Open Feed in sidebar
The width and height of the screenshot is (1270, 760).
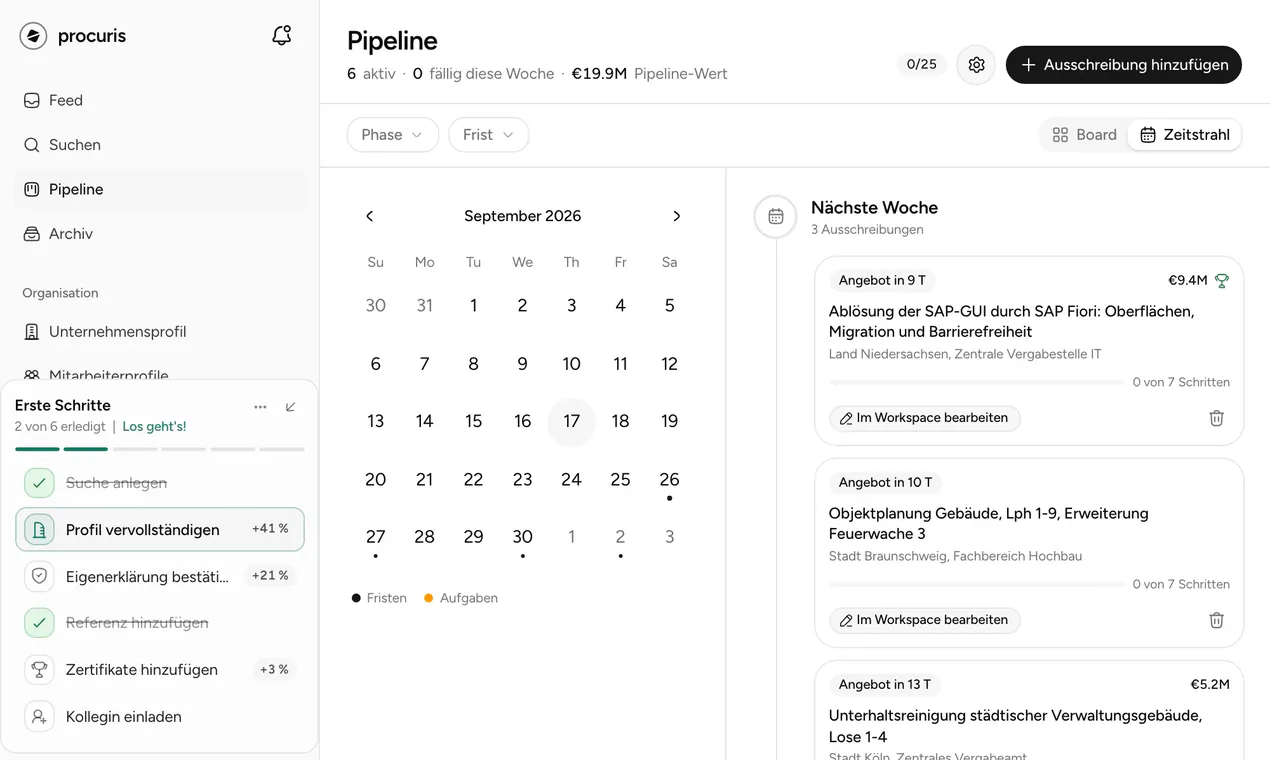(x=160, y=100)
